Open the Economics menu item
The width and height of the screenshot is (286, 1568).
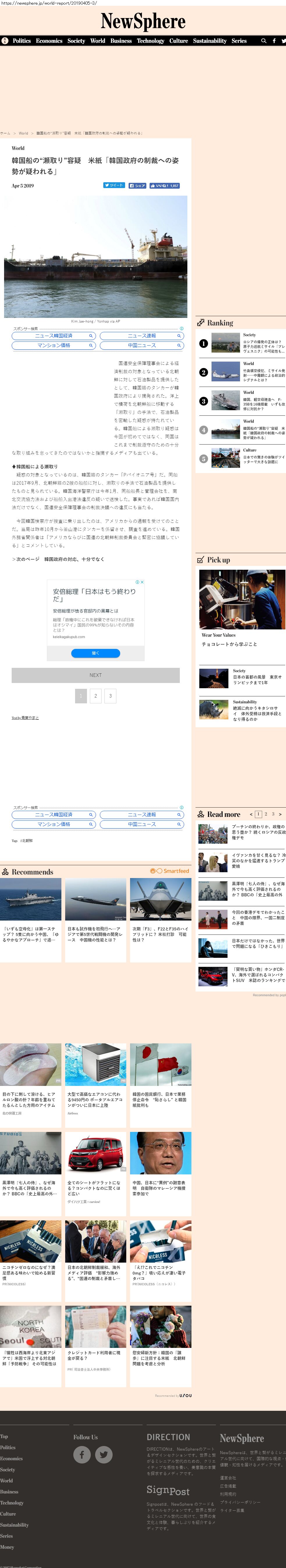pyautogui.click(x=49, y=41)
